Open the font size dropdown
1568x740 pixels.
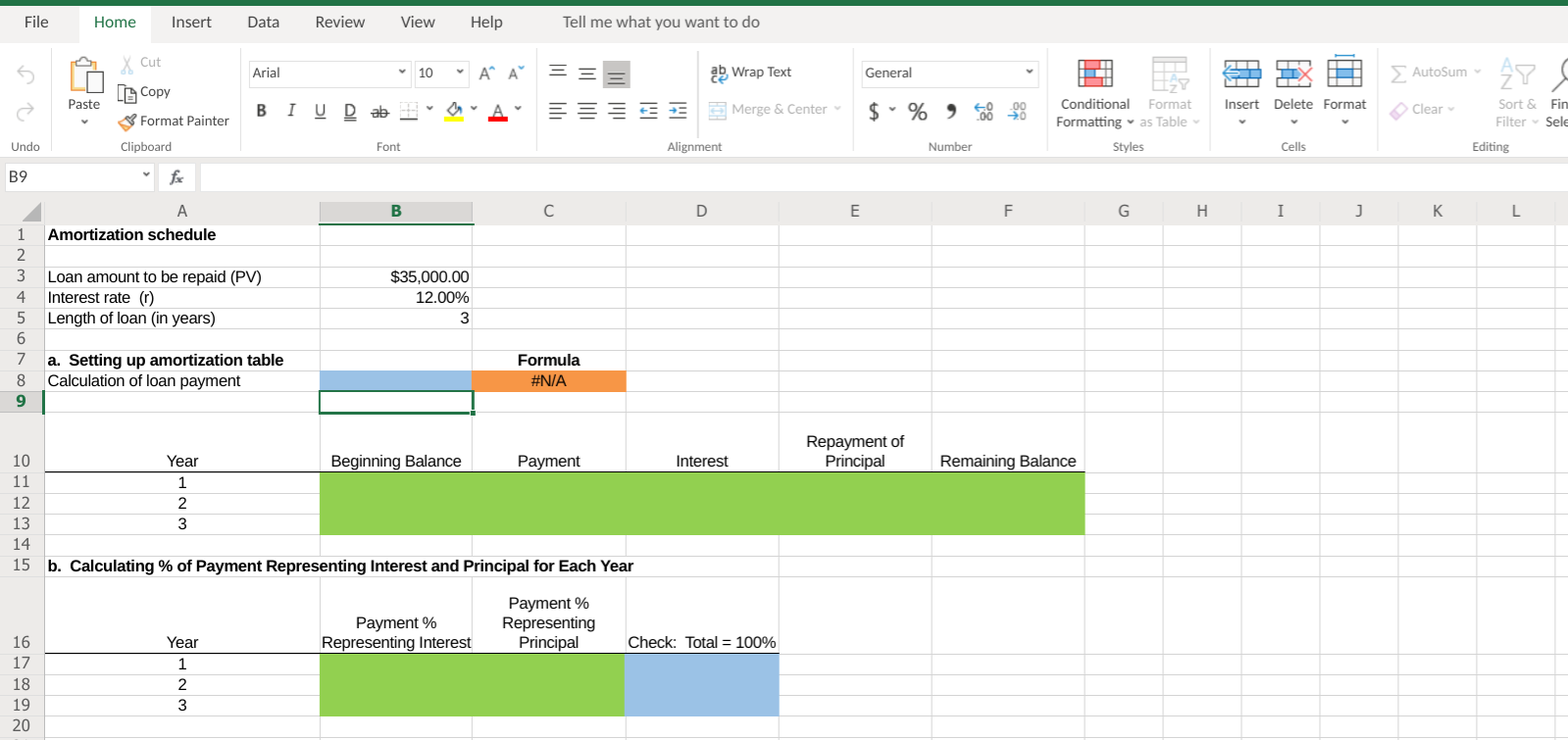(460, 72)
